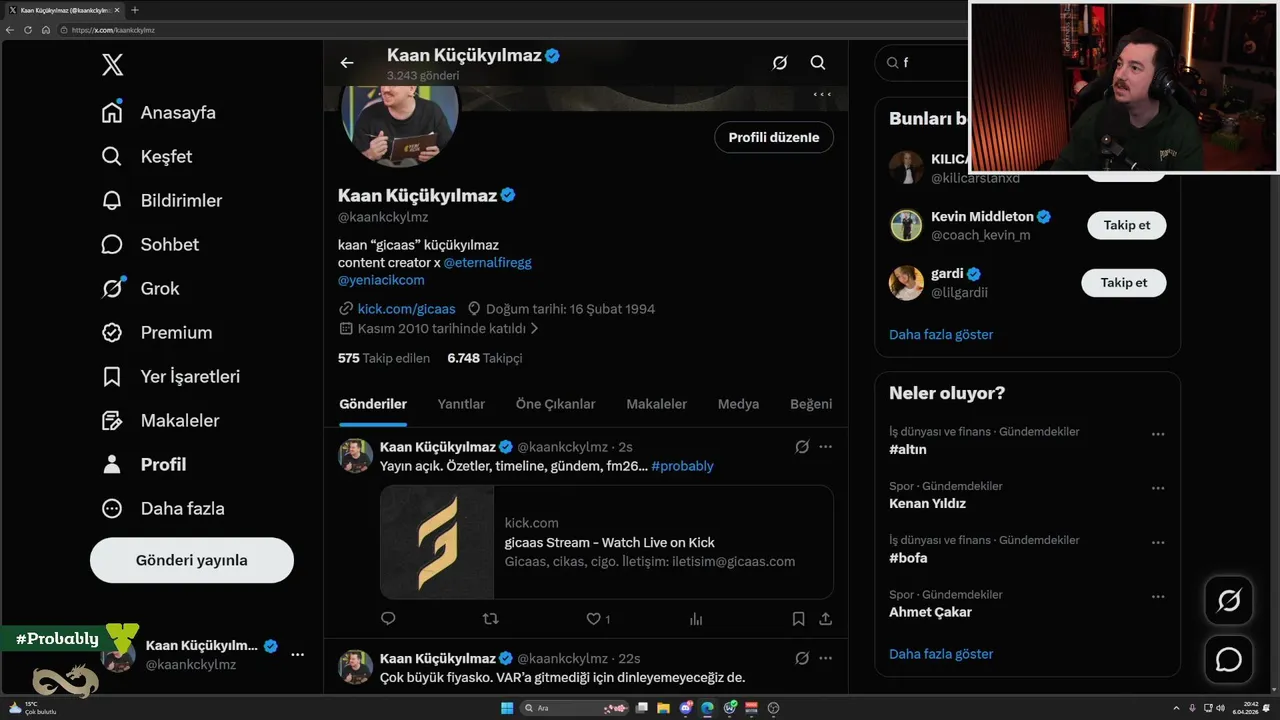Open Makaleler in the sidebar
Screen dimensions: 1280x720
click(x=160, y=420)
